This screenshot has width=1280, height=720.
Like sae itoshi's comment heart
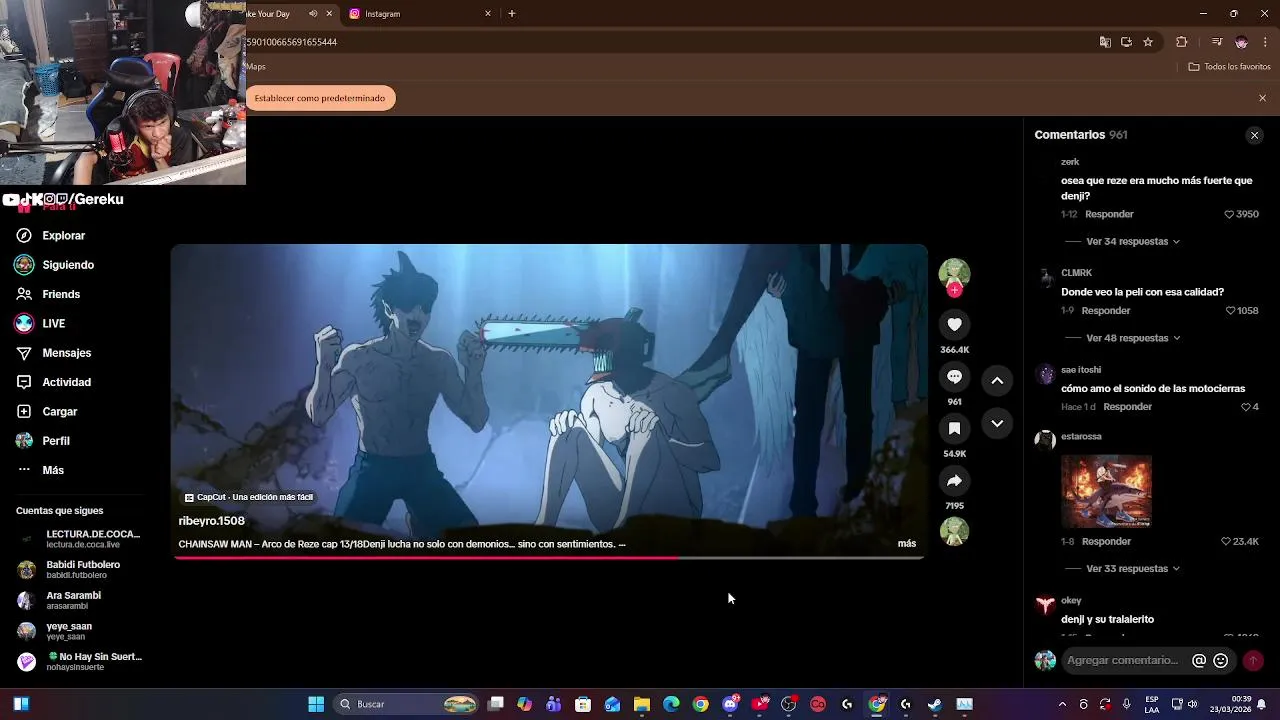click(1246, 407)
